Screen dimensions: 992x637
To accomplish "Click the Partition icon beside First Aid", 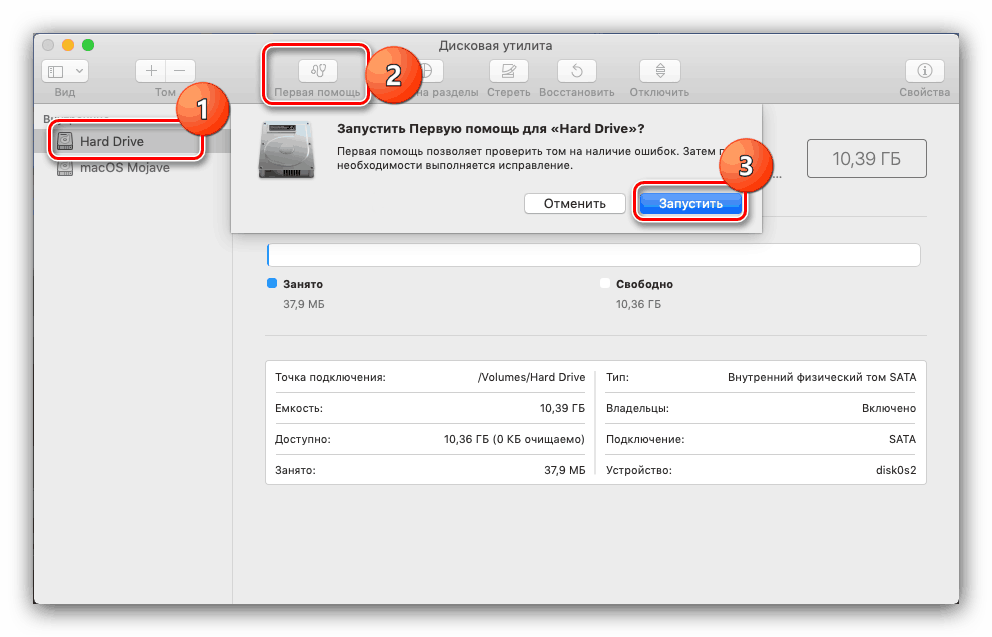I will 426,71.
